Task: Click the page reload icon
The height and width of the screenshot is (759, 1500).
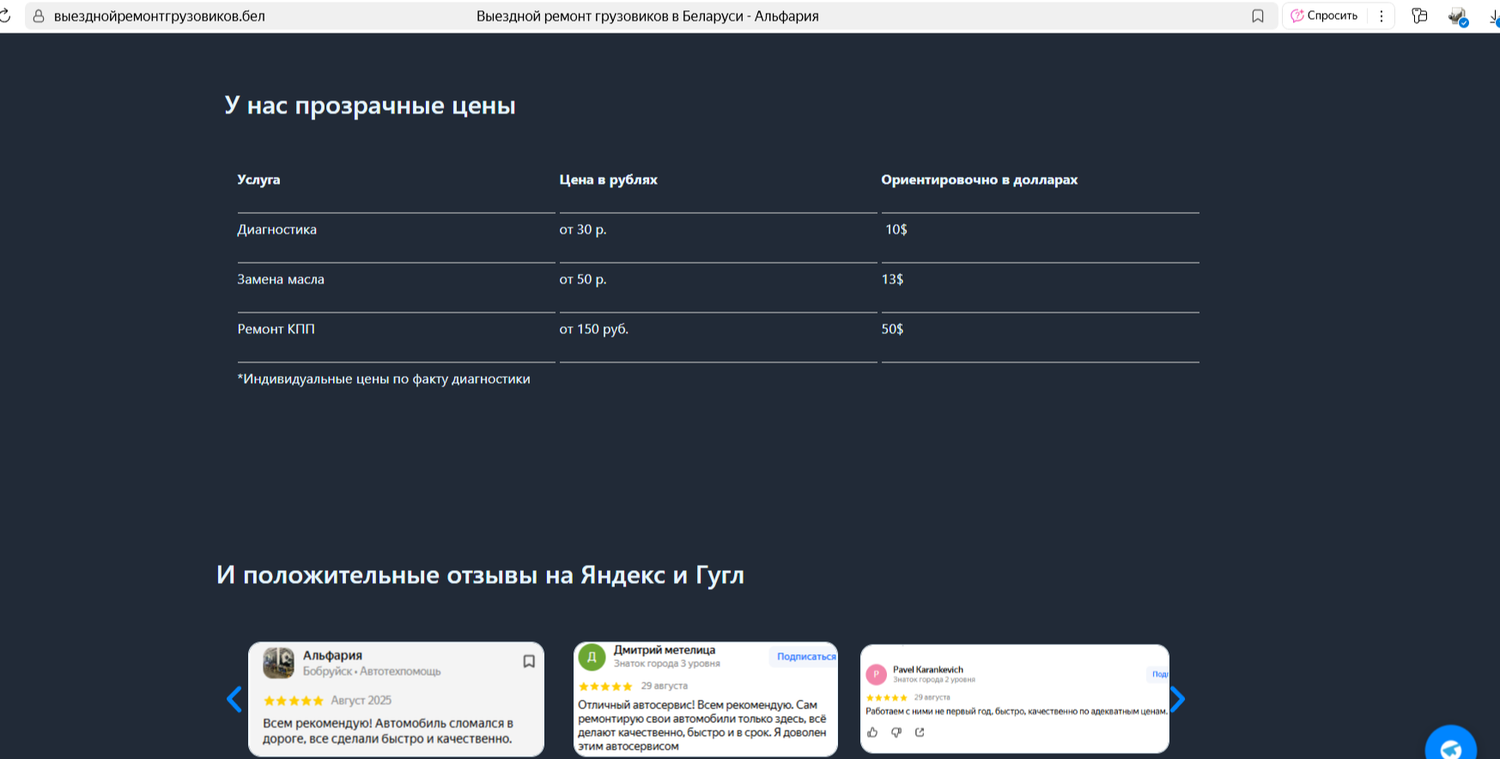Action: [x=4, y=16]
